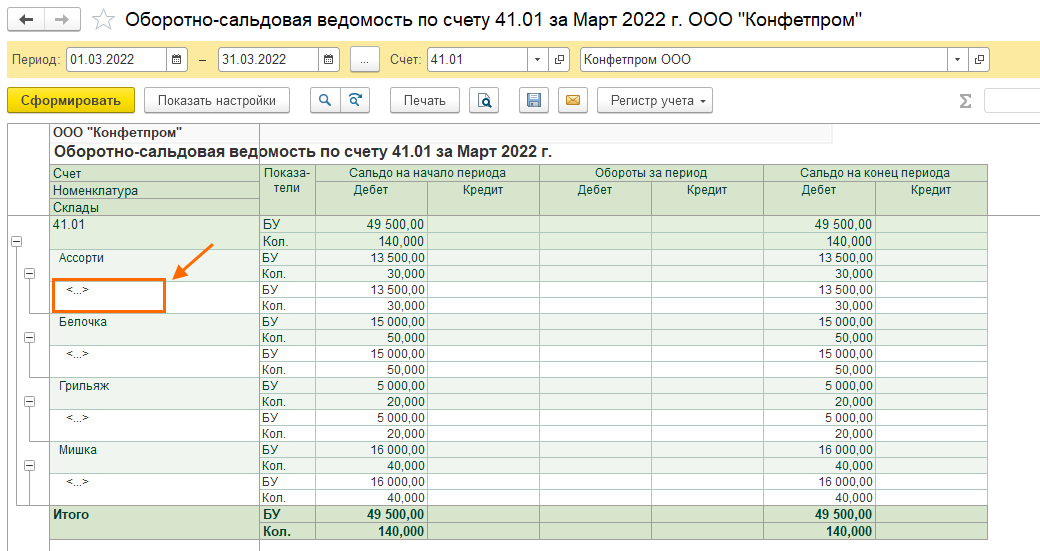The width and height of the screenshot is (1040, 551).
Task: Collapse the Ассорти group
Action: [29, 273]
